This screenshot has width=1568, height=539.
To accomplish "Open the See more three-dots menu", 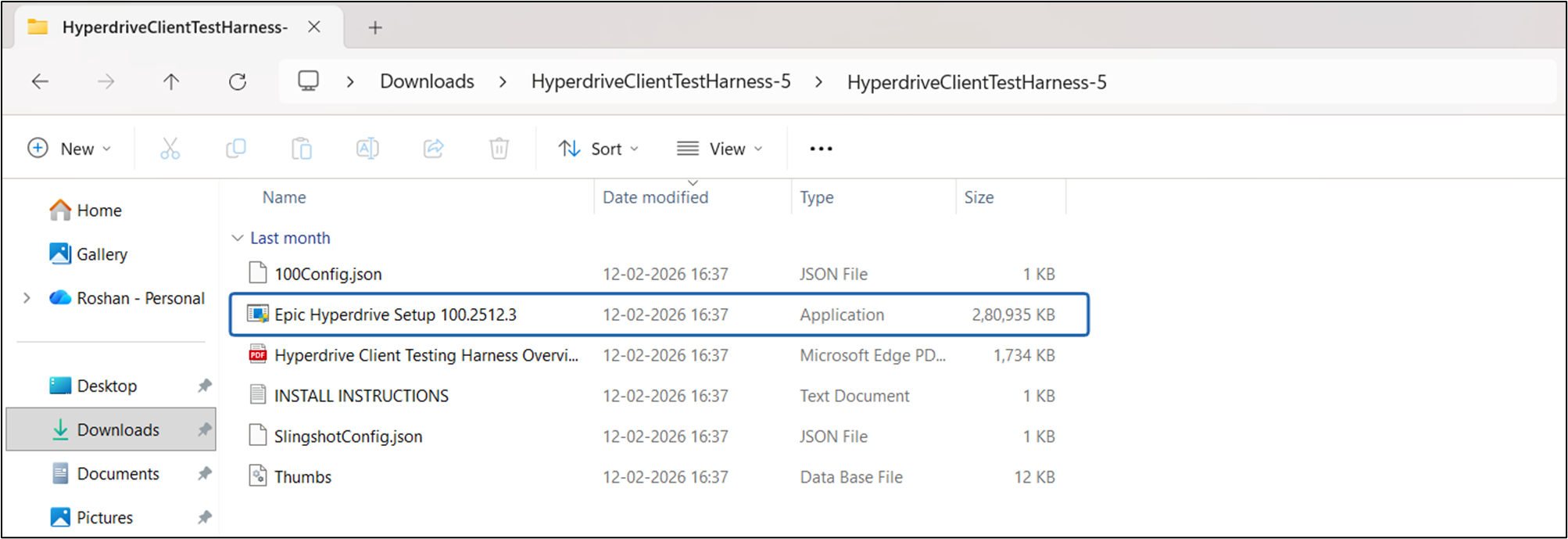I will (821, 149).
